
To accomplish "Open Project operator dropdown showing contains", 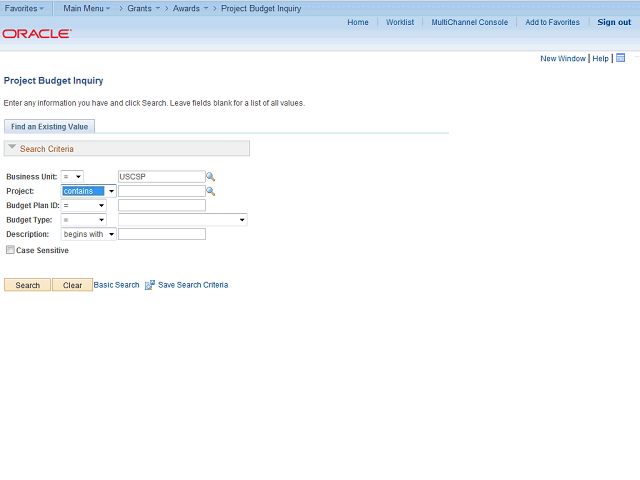I will click(89, 191).
